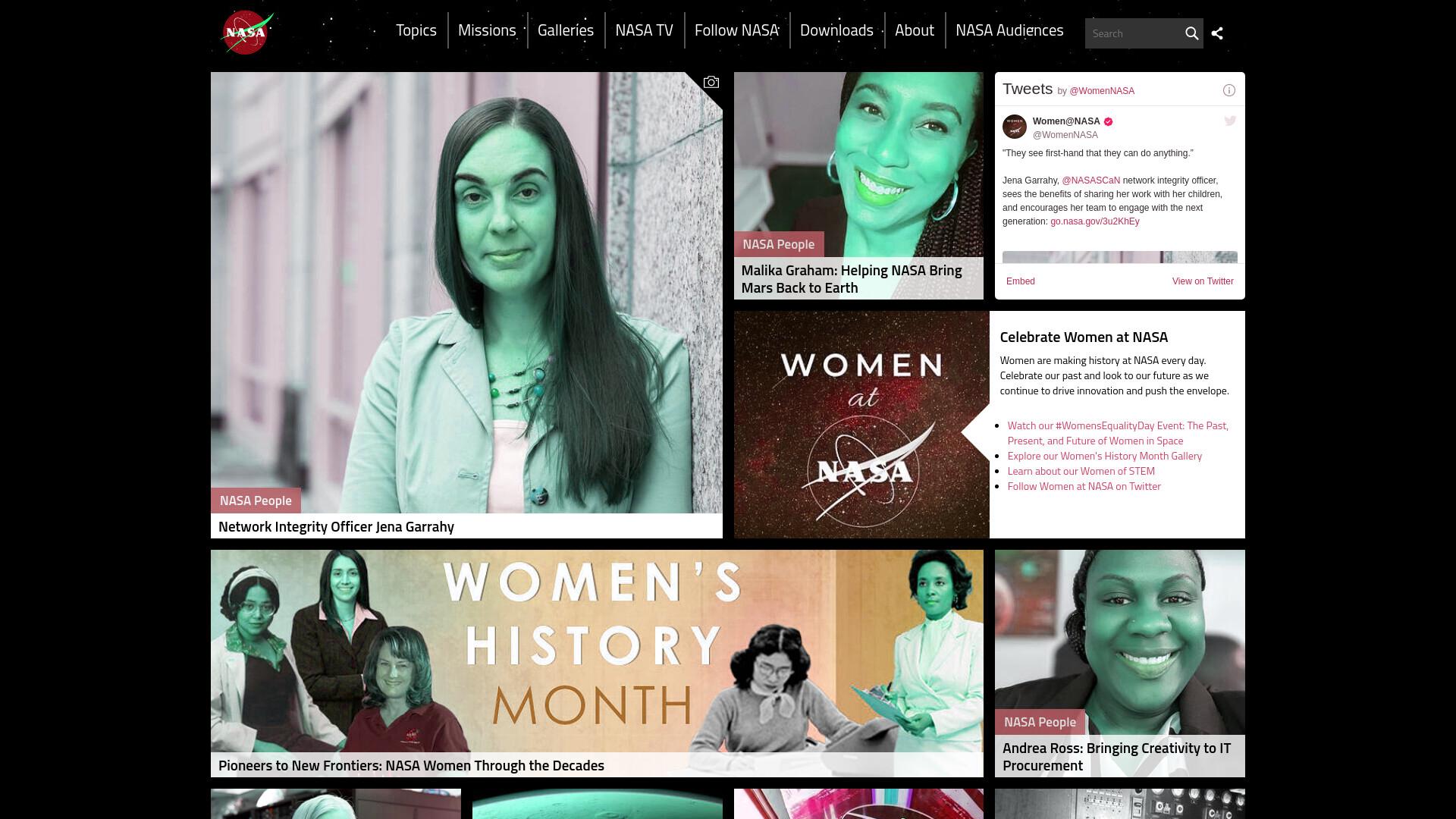Open @WomenNASA link in Tweets header
Screen dimensions: 1456x819
point(1102,91)
